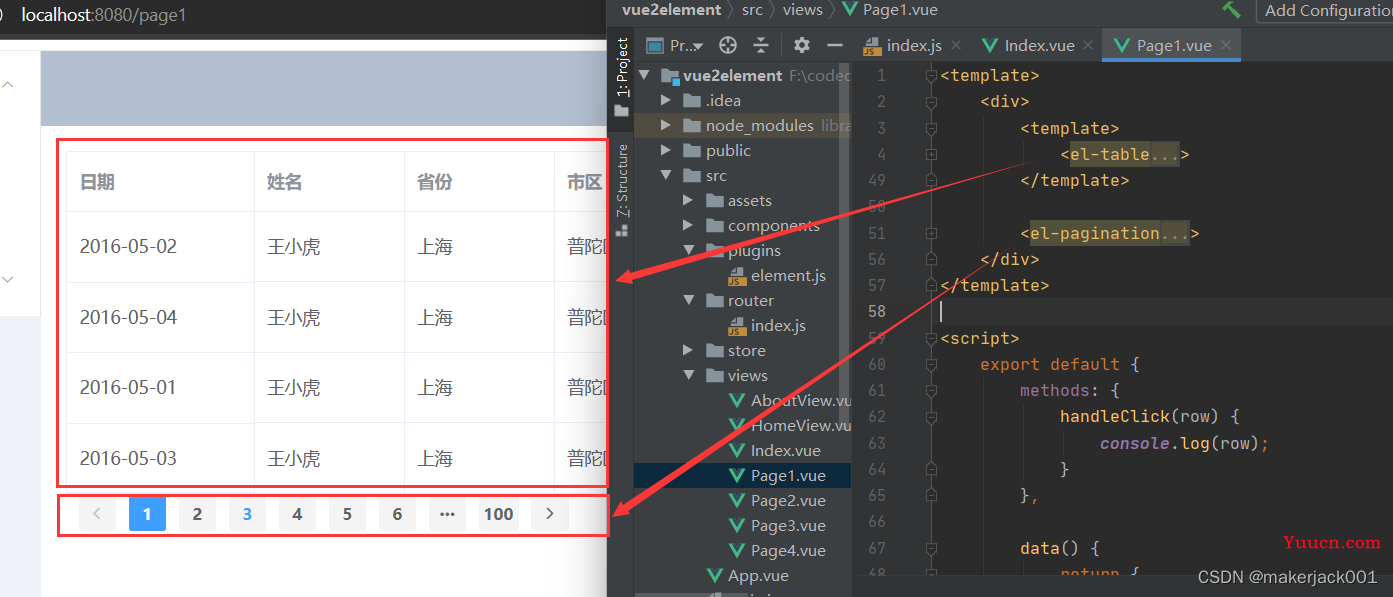Open index.js under the router folder
The image size is (1393, 597).
pos(767,325)
